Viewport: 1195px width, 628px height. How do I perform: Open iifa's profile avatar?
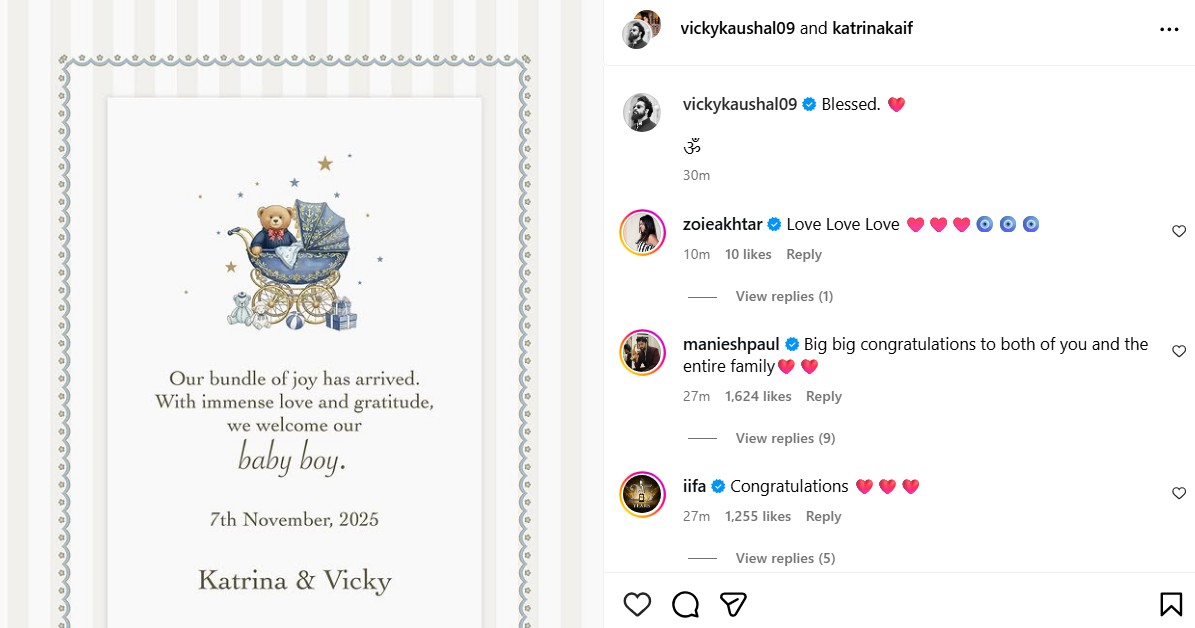click(x=642, y=495)
